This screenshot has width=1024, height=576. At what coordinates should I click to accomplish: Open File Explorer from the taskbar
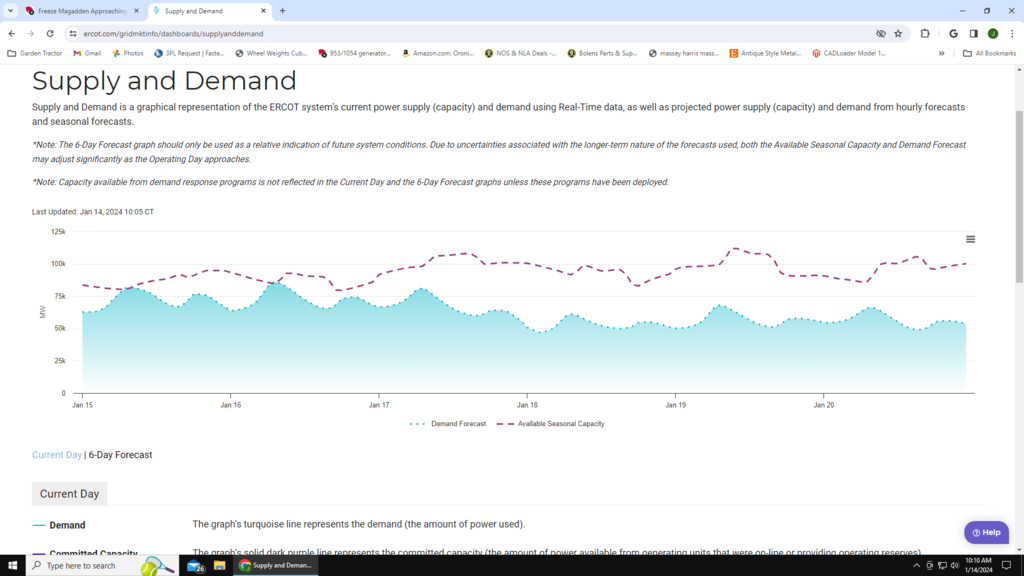click(x=219, y=565)
